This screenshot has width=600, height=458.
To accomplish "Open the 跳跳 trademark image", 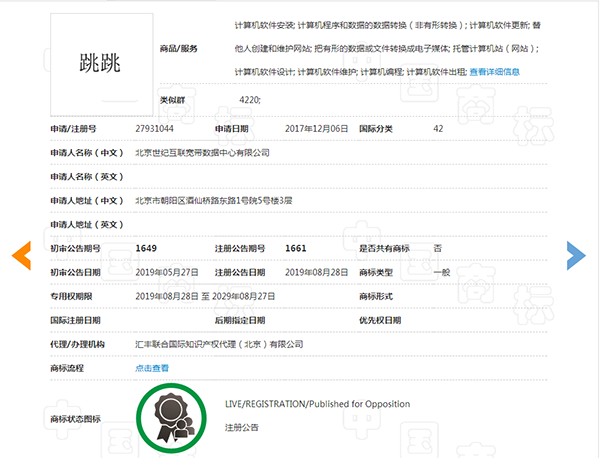I will pyautogui.click(x=101, y=62).
